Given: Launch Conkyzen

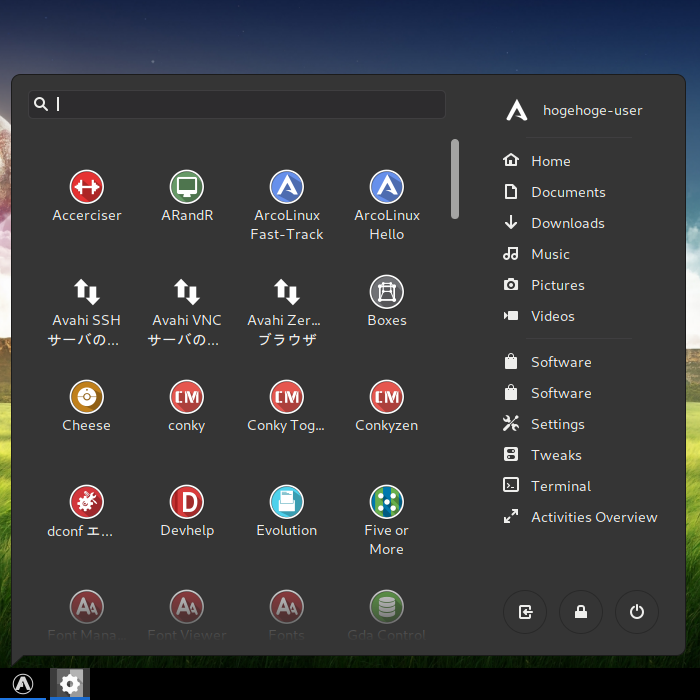Looking at the screenshot, I should coord(387,406).
